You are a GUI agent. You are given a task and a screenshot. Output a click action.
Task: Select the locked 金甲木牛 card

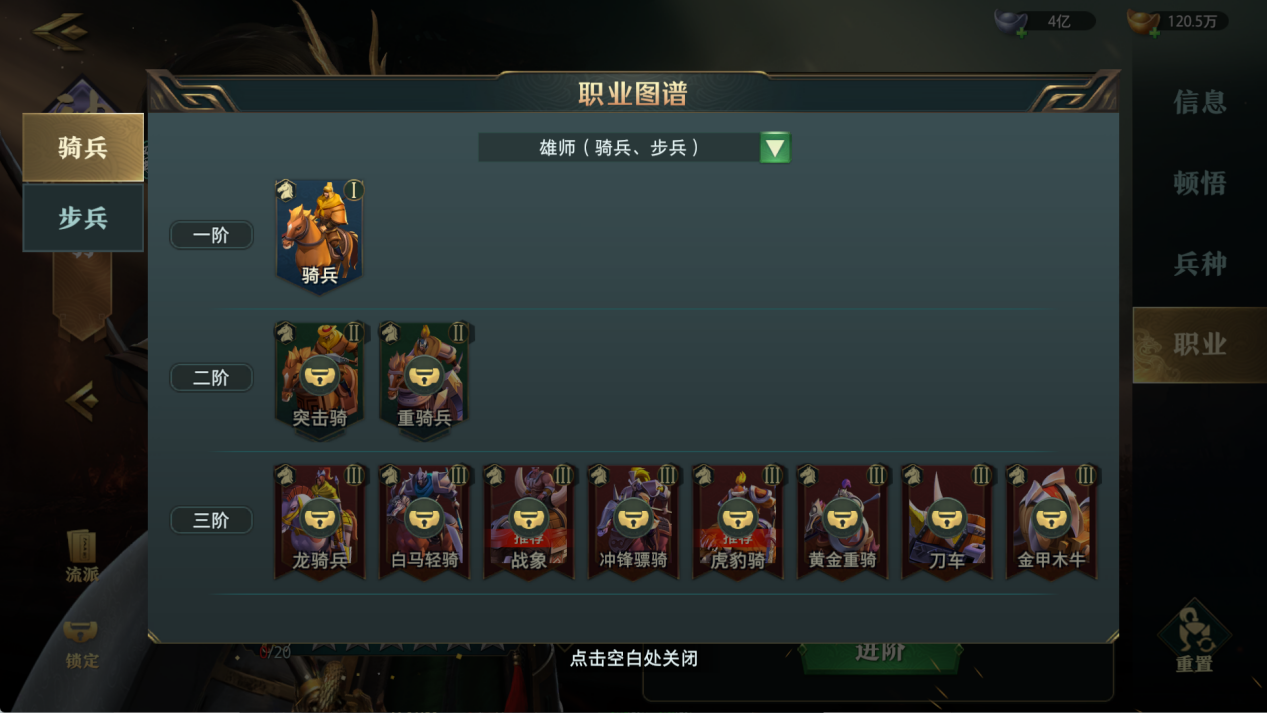(1051, 521)
